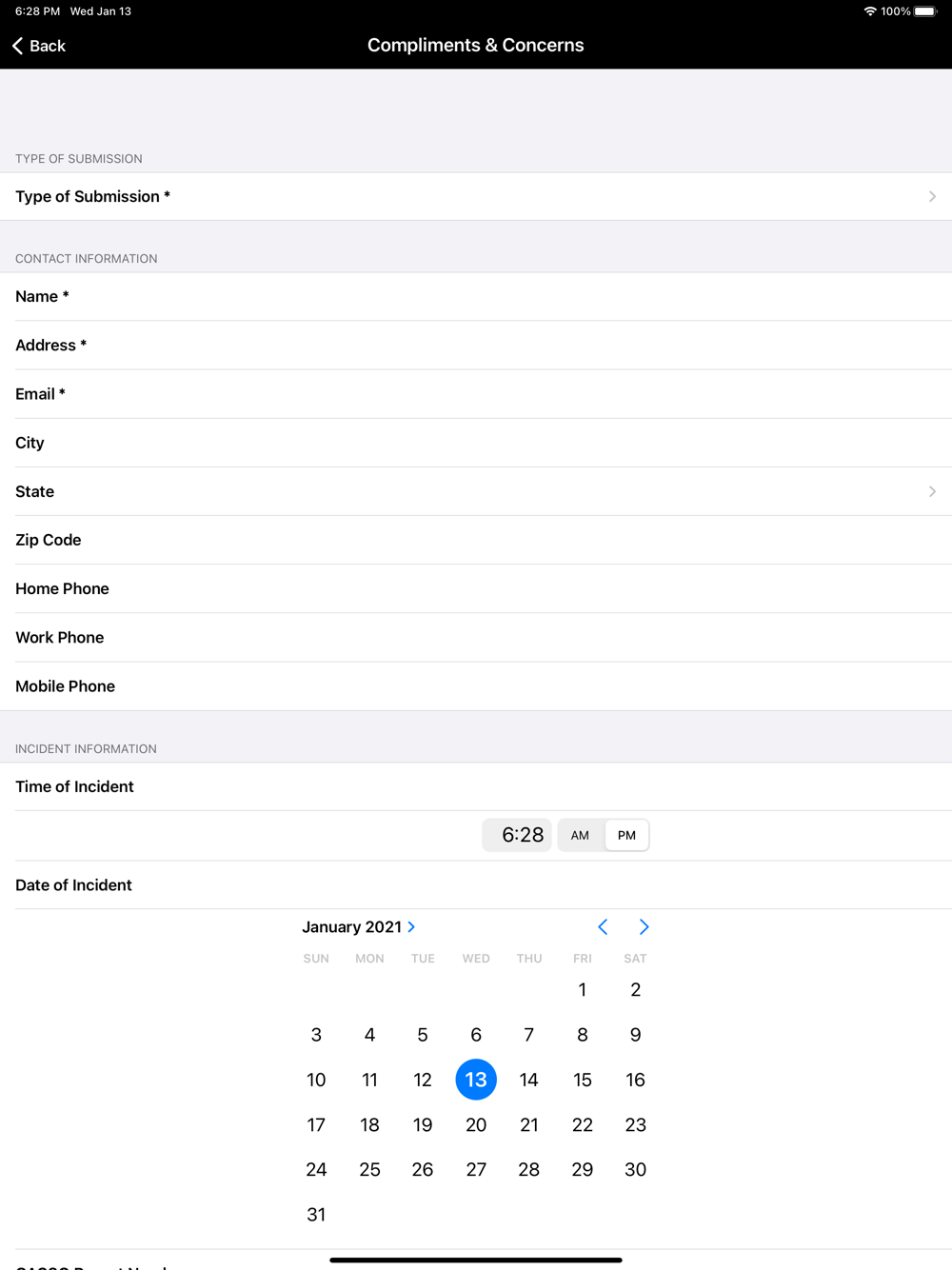Pick day 6 in January
The height and width of the screenshot is (1270, 952).
click(x=476, y=1035)
